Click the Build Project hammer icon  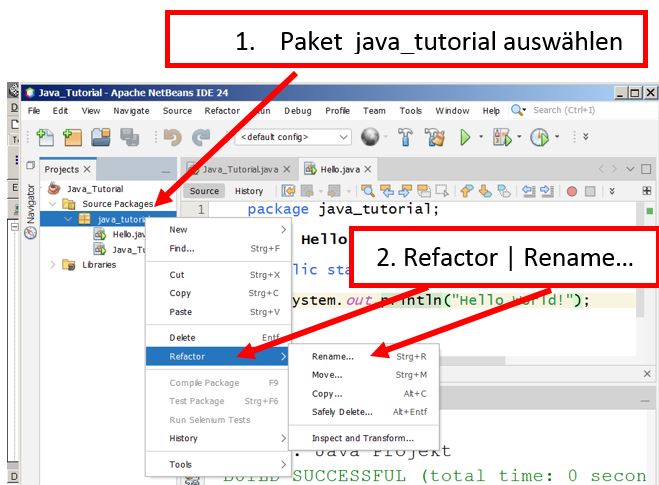point(405,137)
